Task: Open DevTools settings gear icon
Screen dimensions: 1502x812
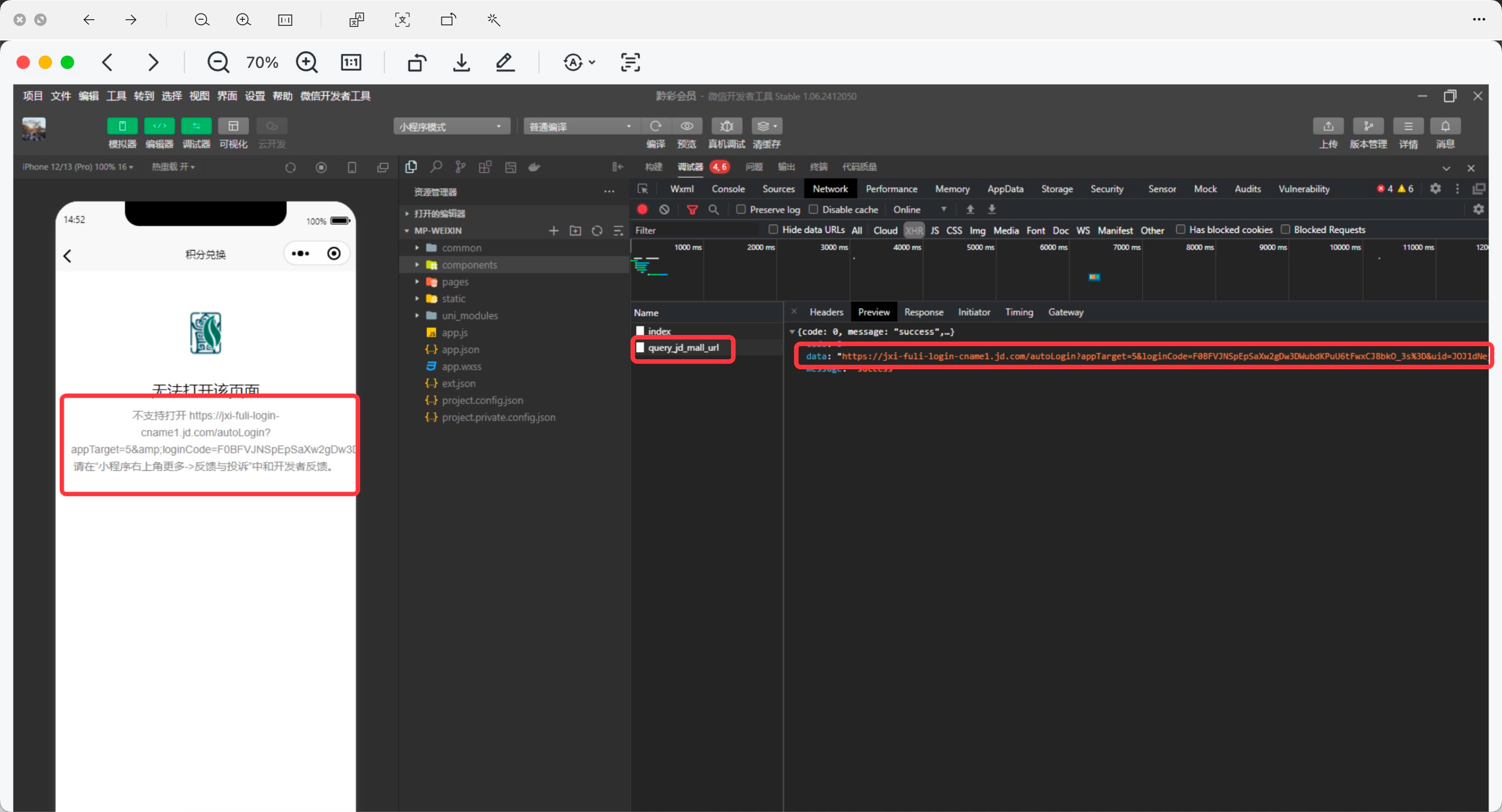Action: tap(1435, 188)
